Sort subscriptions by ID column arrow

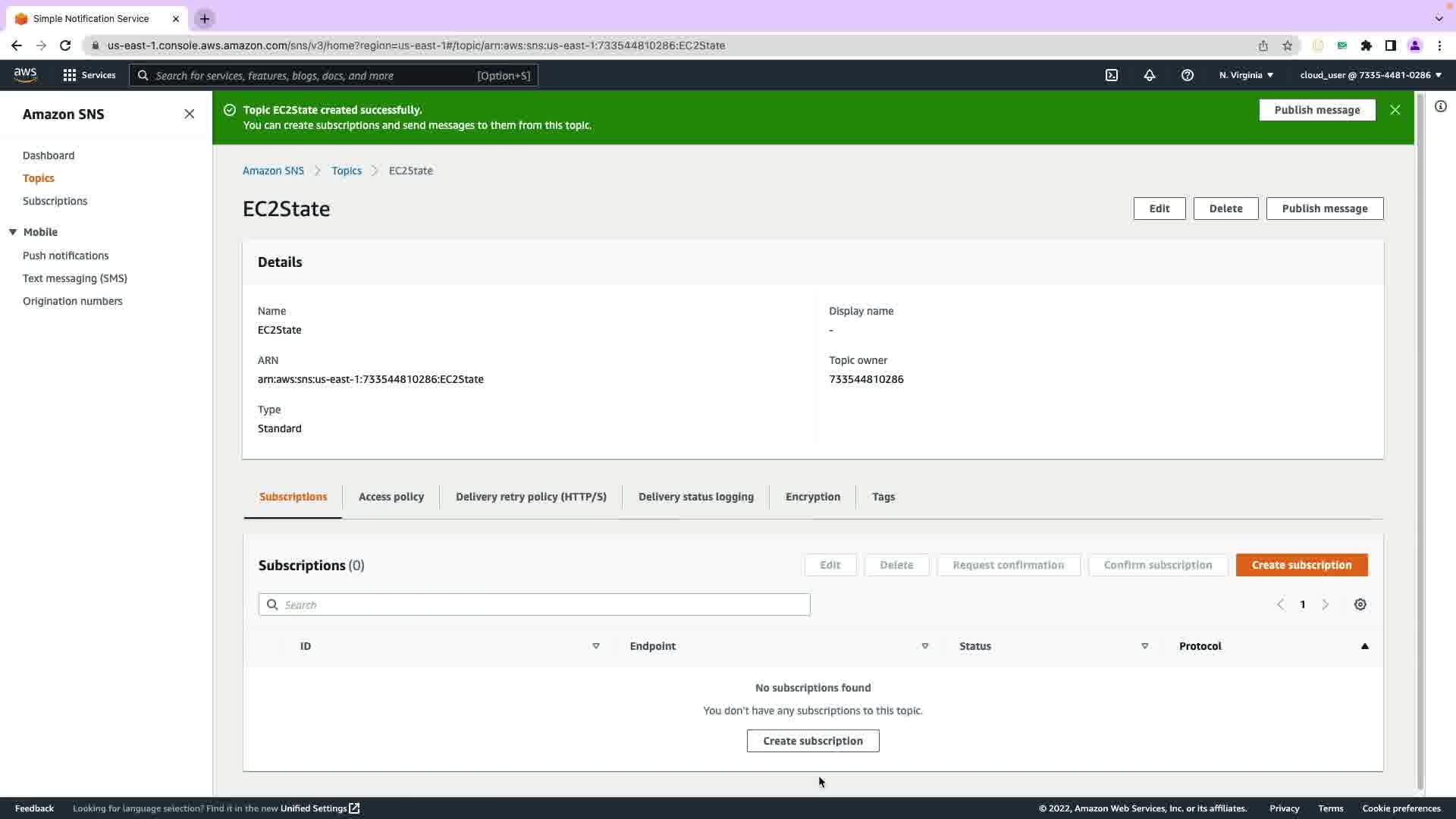click(x=596, y=646)
